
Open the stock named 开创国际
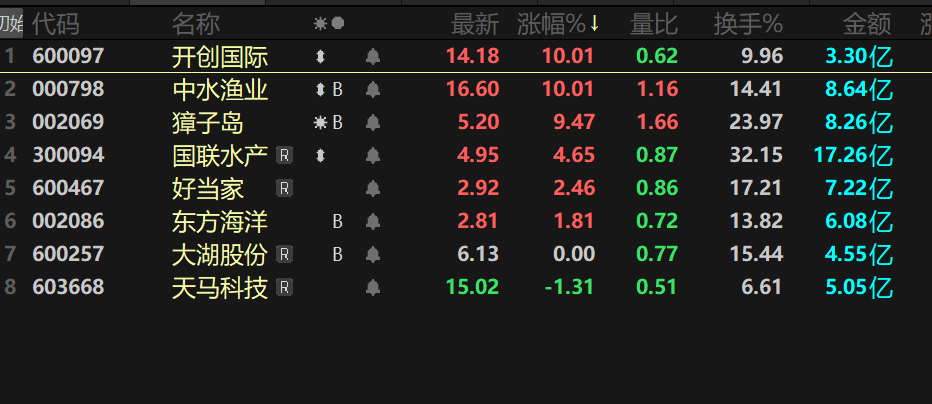point(220,57)
